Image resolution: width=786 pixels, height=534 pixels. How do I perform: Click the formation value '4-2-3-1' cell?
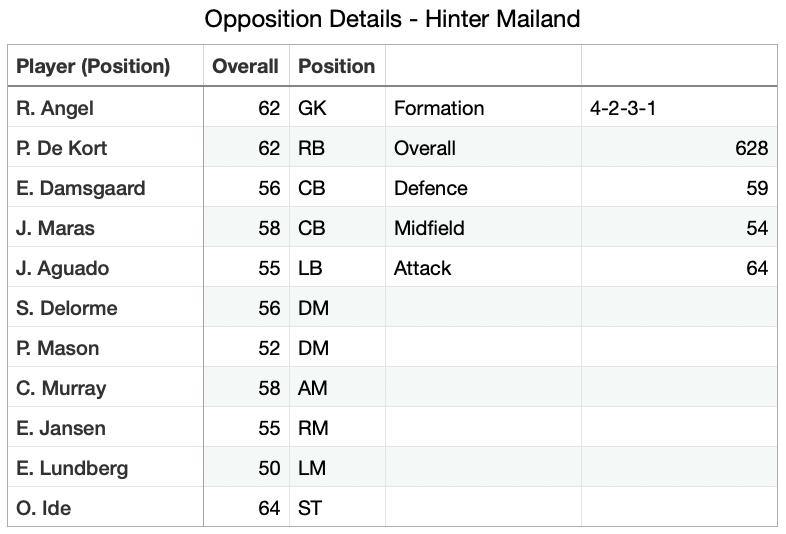point(679,108)
